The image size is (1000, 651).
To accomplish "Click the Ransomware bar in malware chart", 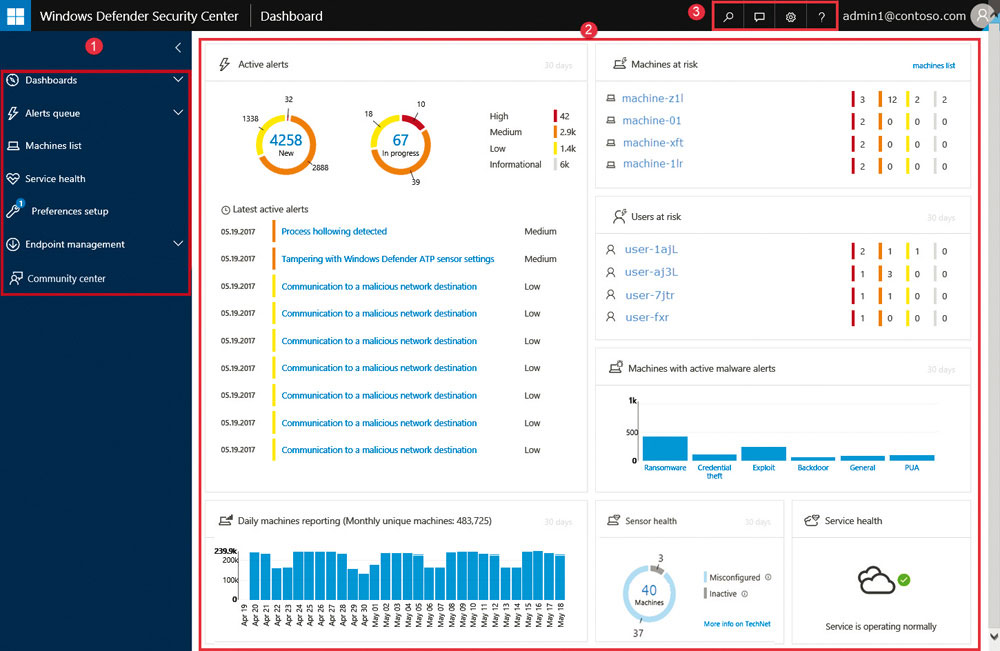I will (665, 448).
